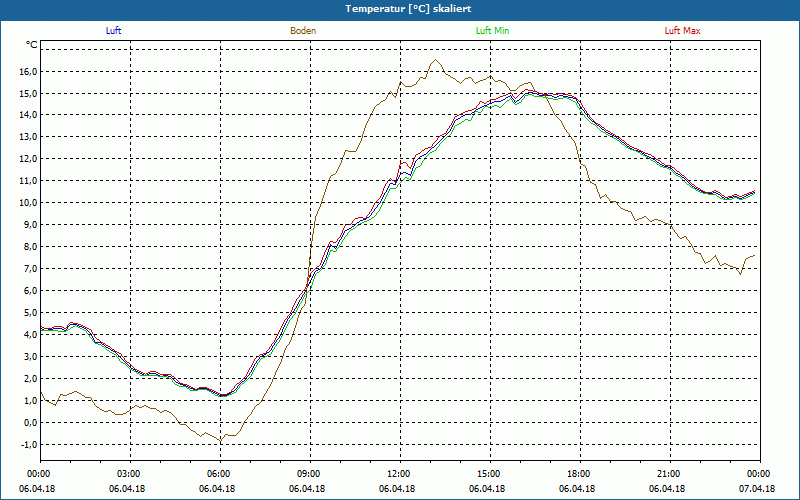Click the '4,0' y-axis value

click(x=31, y=335)
